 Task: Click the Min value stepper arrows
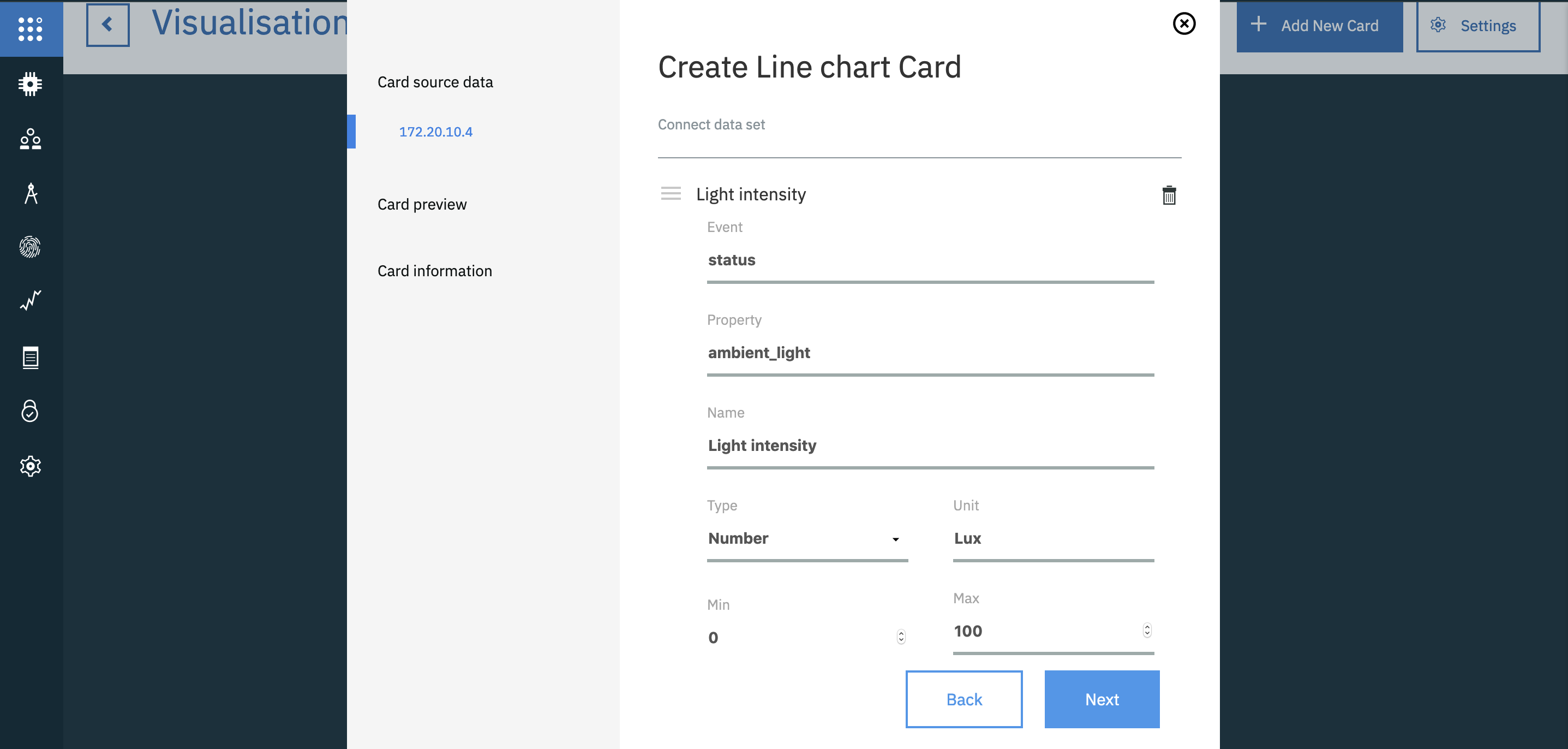click(901, 637)
